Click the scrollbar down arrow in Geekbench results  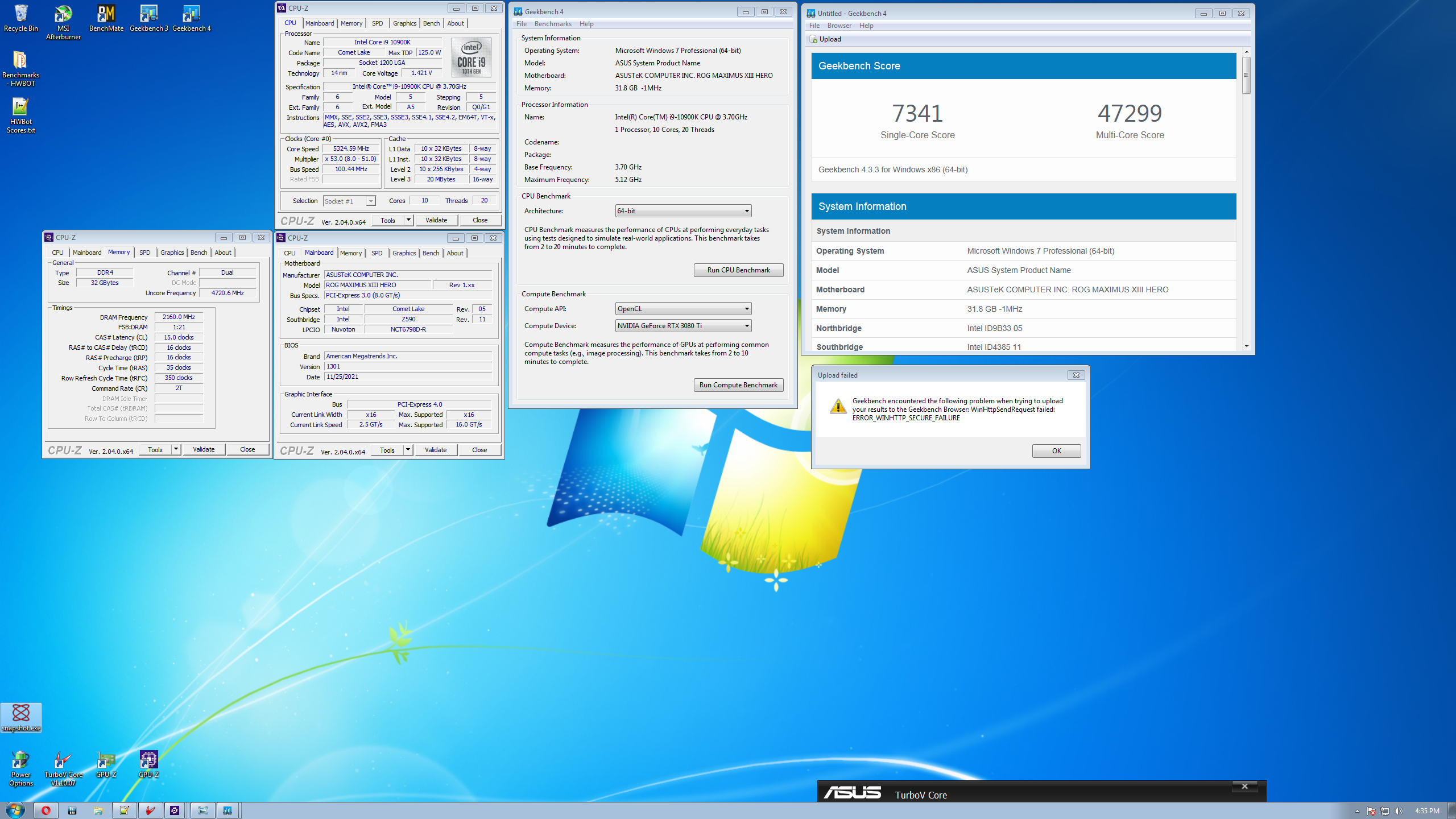tap(1247, 346)
